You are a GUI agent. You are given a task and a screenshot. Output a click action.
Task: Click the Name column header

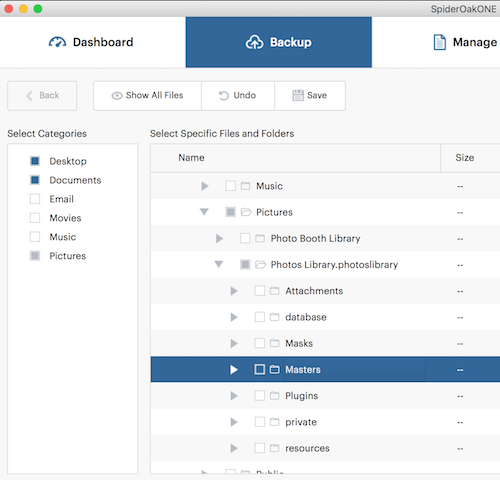[295, 158]
